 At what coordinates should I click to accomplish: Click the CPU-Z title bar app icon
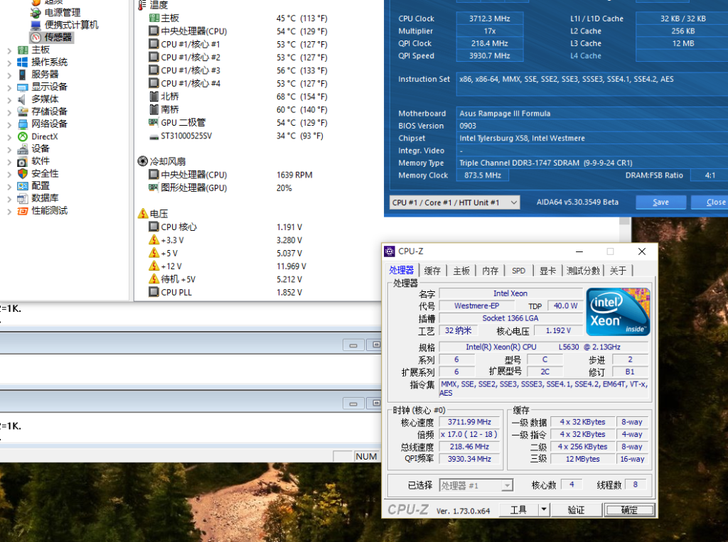point(390,251)
